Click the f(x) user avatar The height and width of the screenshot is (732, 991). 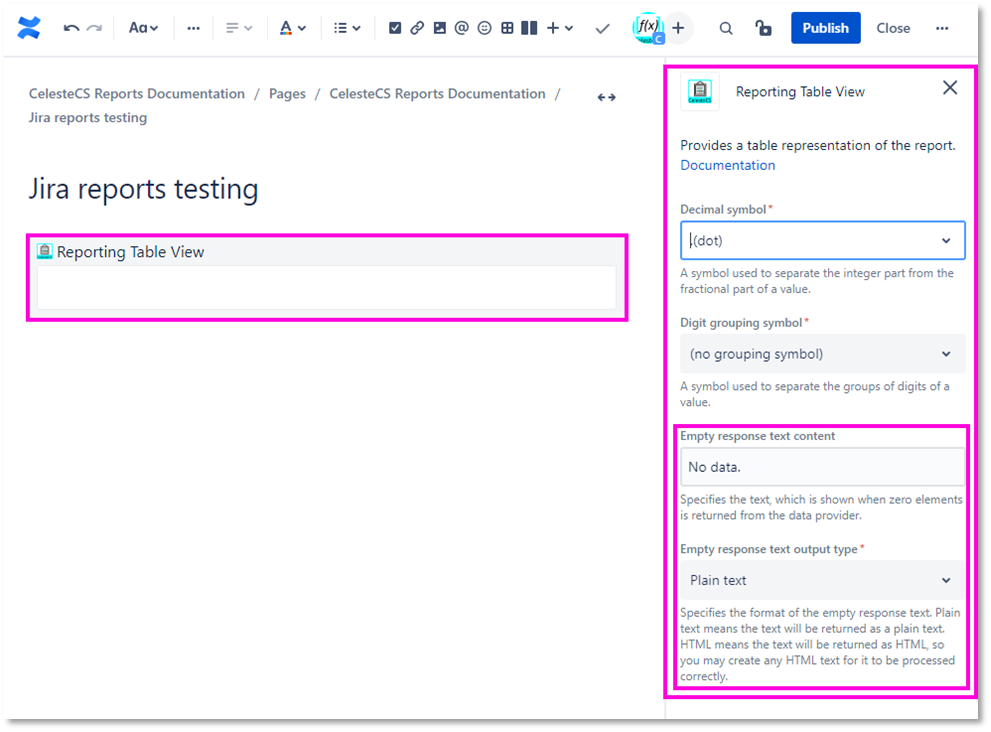648,28
